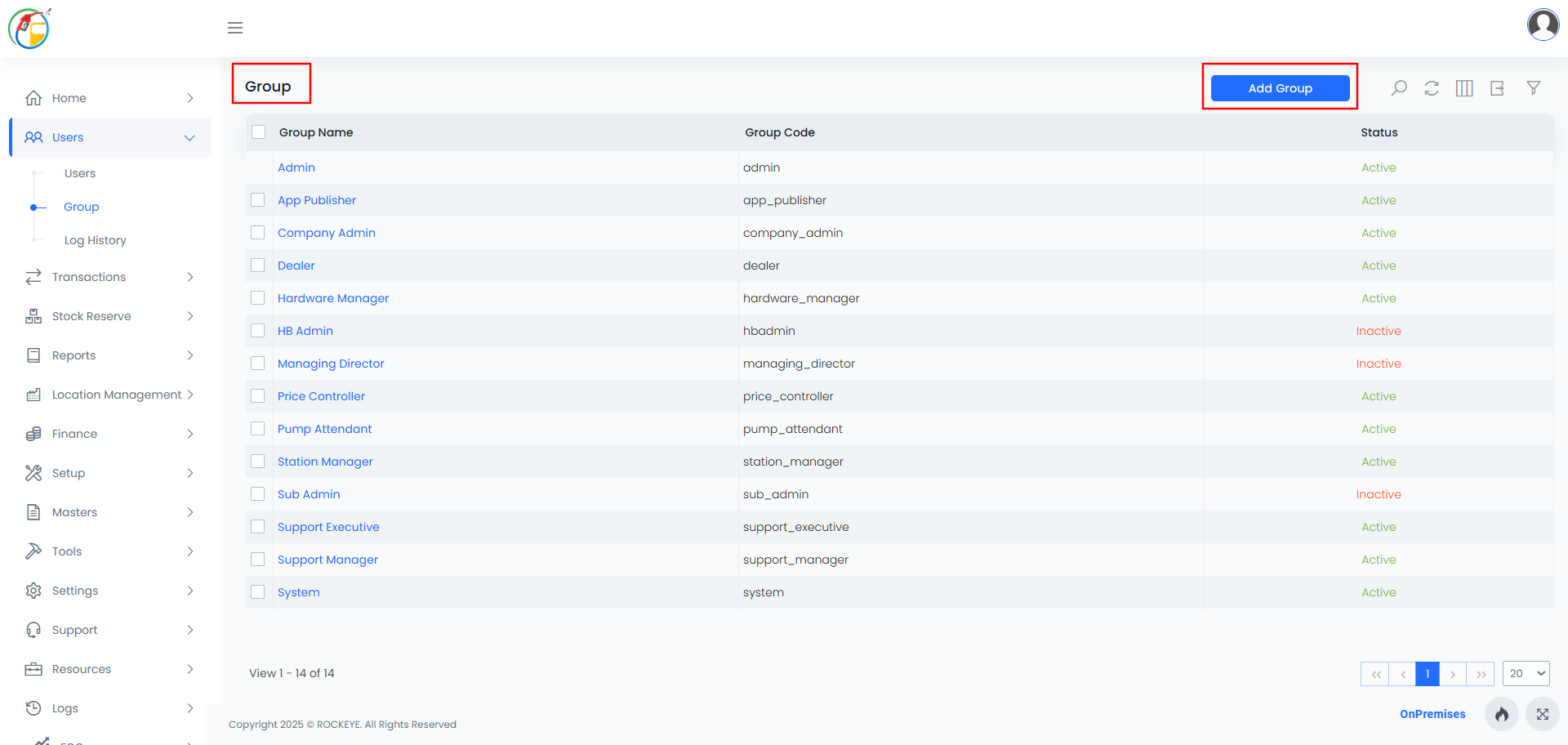
Task: Open the Support Executive group link
Action: pos(328,527)
